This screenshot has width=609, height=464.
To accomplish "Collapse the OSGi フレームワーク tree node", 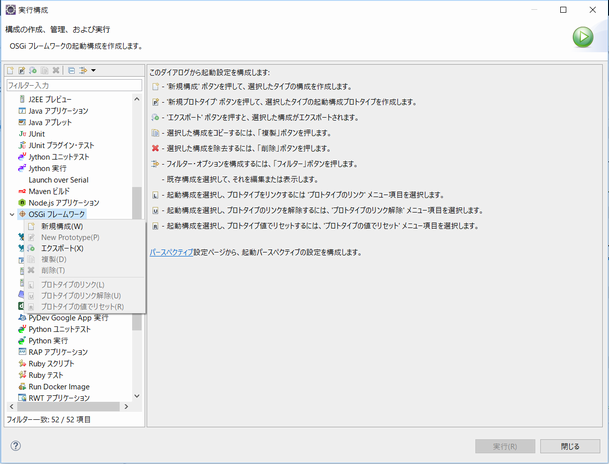I will tap(12, 215).
